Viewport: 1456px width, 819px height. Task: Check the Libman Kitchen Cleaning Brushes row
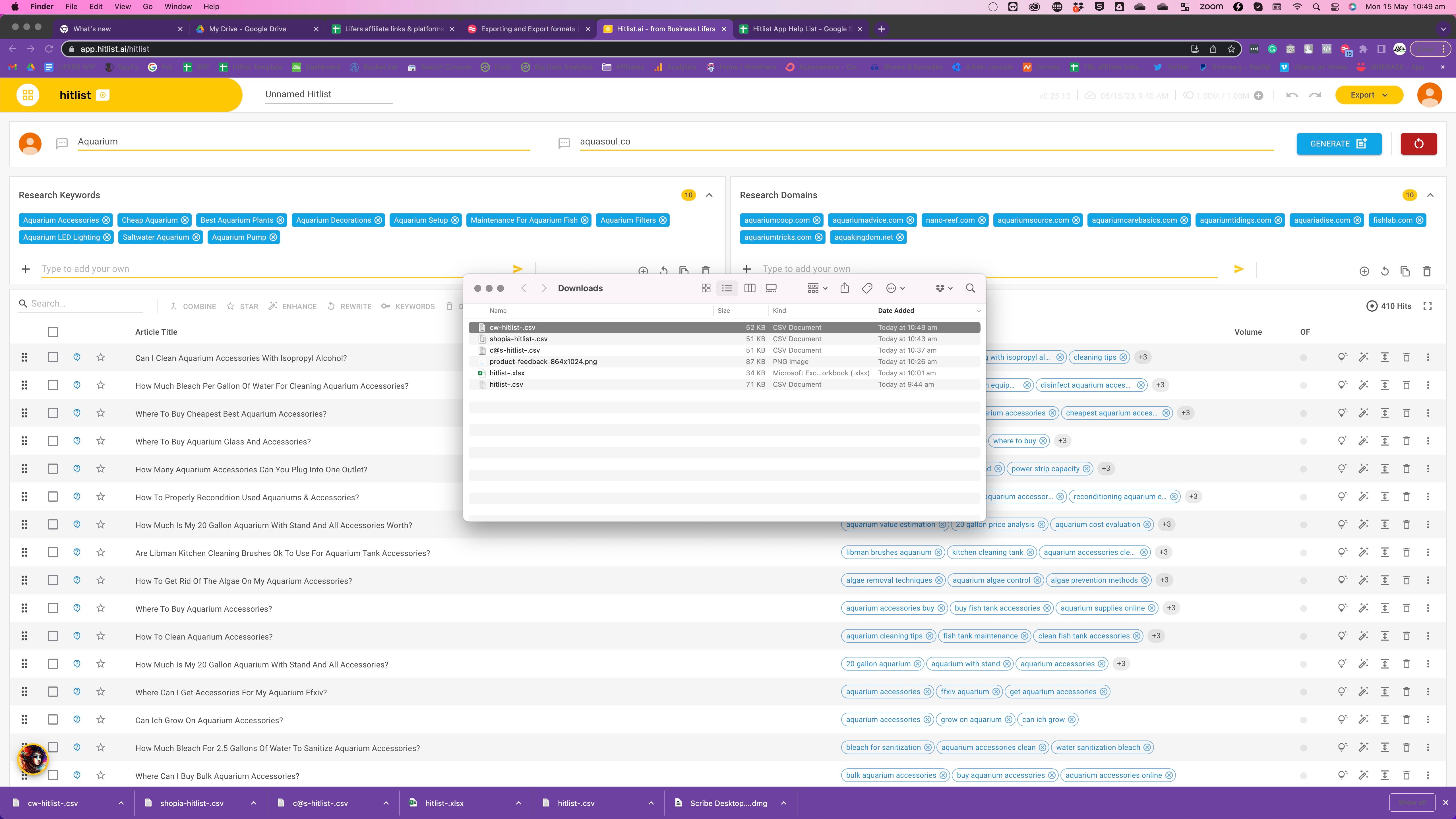tap(53, 552)
